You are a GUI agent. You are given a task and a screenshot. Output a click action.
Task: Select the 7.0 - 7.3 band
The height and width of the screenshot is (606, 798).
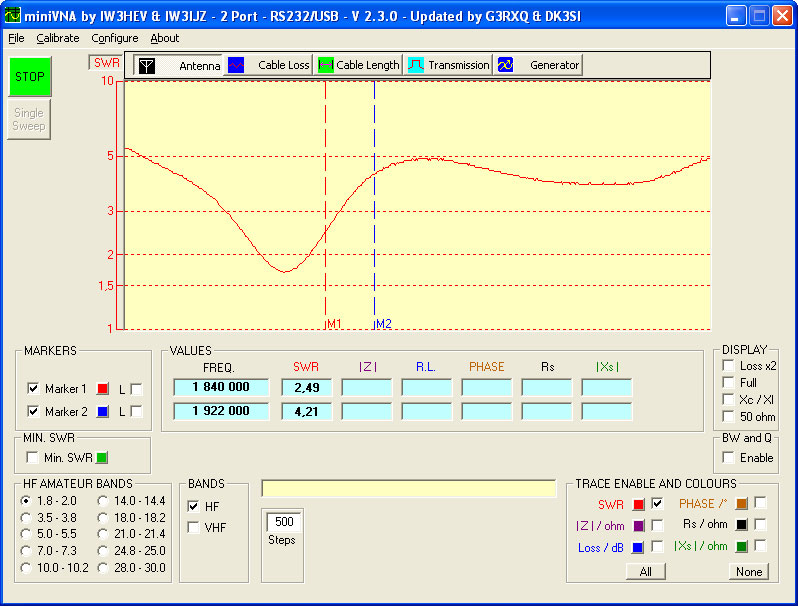(x=26, y=551)
